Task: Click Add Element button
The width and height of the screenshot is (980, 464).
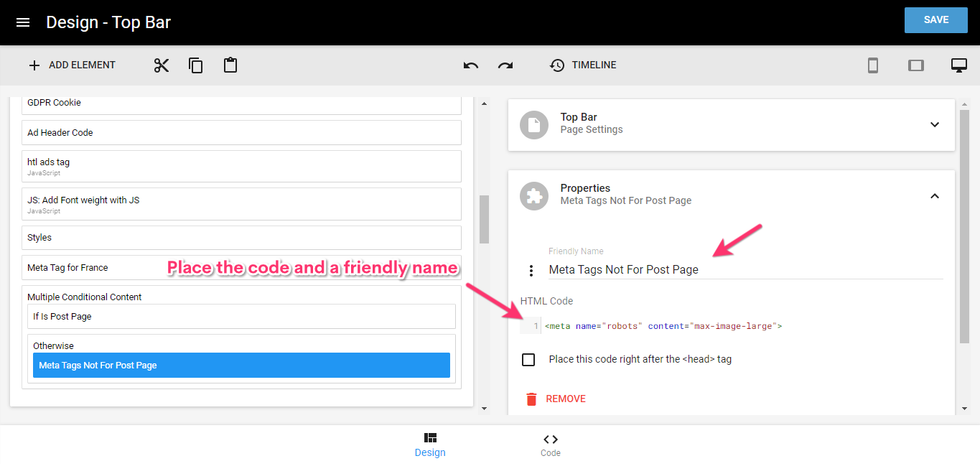Action: click(x=71, y=66)
